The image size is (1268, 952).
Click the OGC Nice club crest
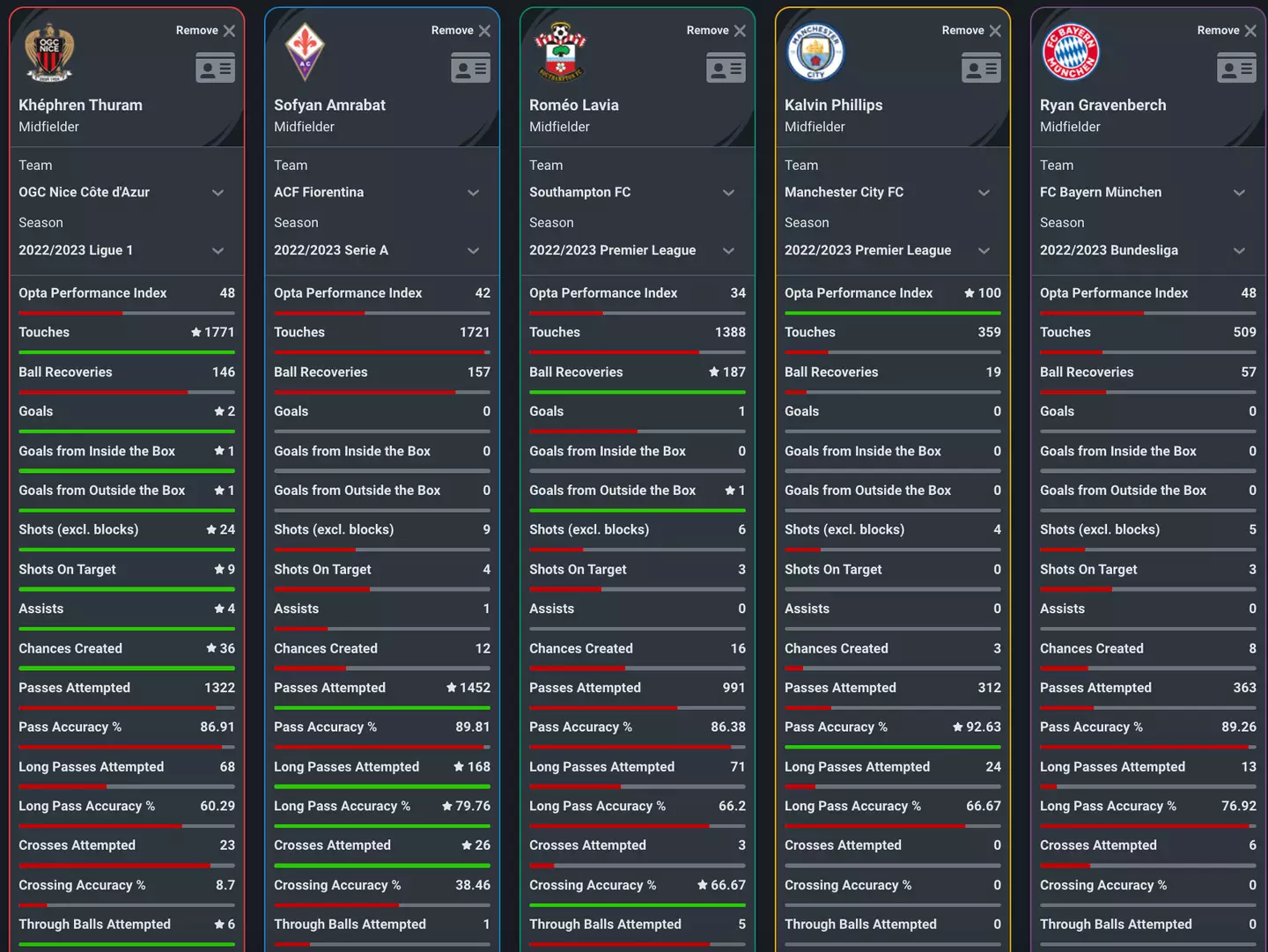click(x=49, y=53)
